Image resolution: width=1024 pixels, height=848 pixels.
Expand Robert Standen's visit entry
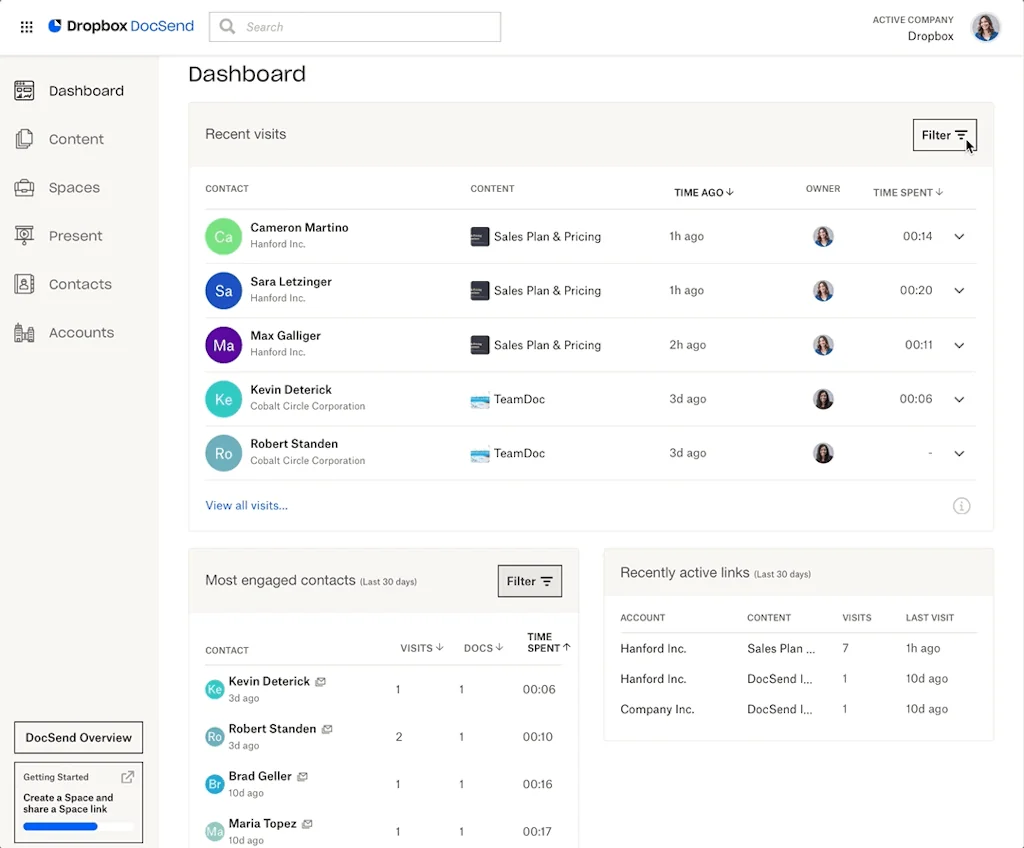(x=959, y=453)
